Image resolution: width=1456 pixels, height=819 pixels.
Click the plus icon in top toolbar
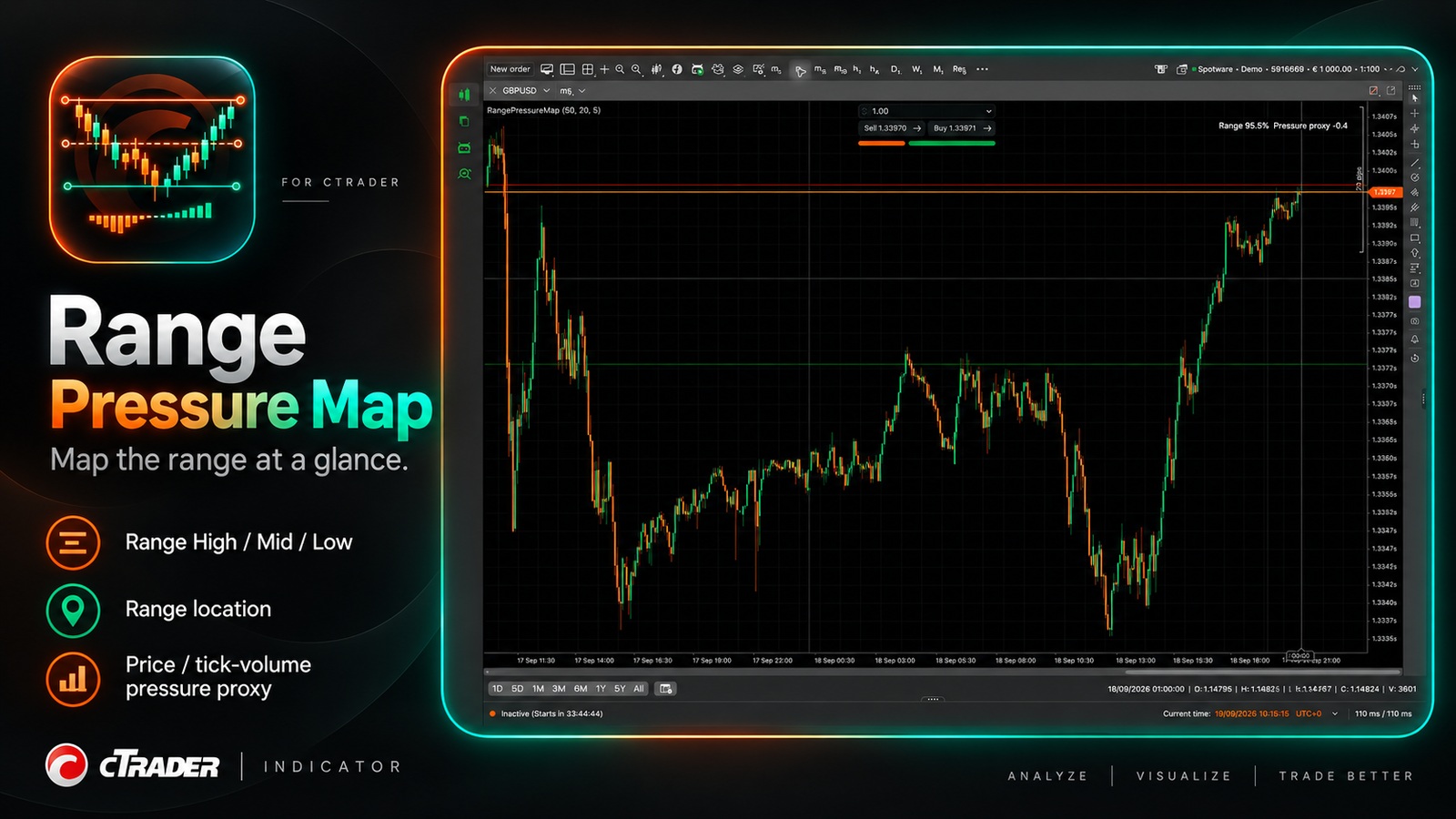coord(604,69)
